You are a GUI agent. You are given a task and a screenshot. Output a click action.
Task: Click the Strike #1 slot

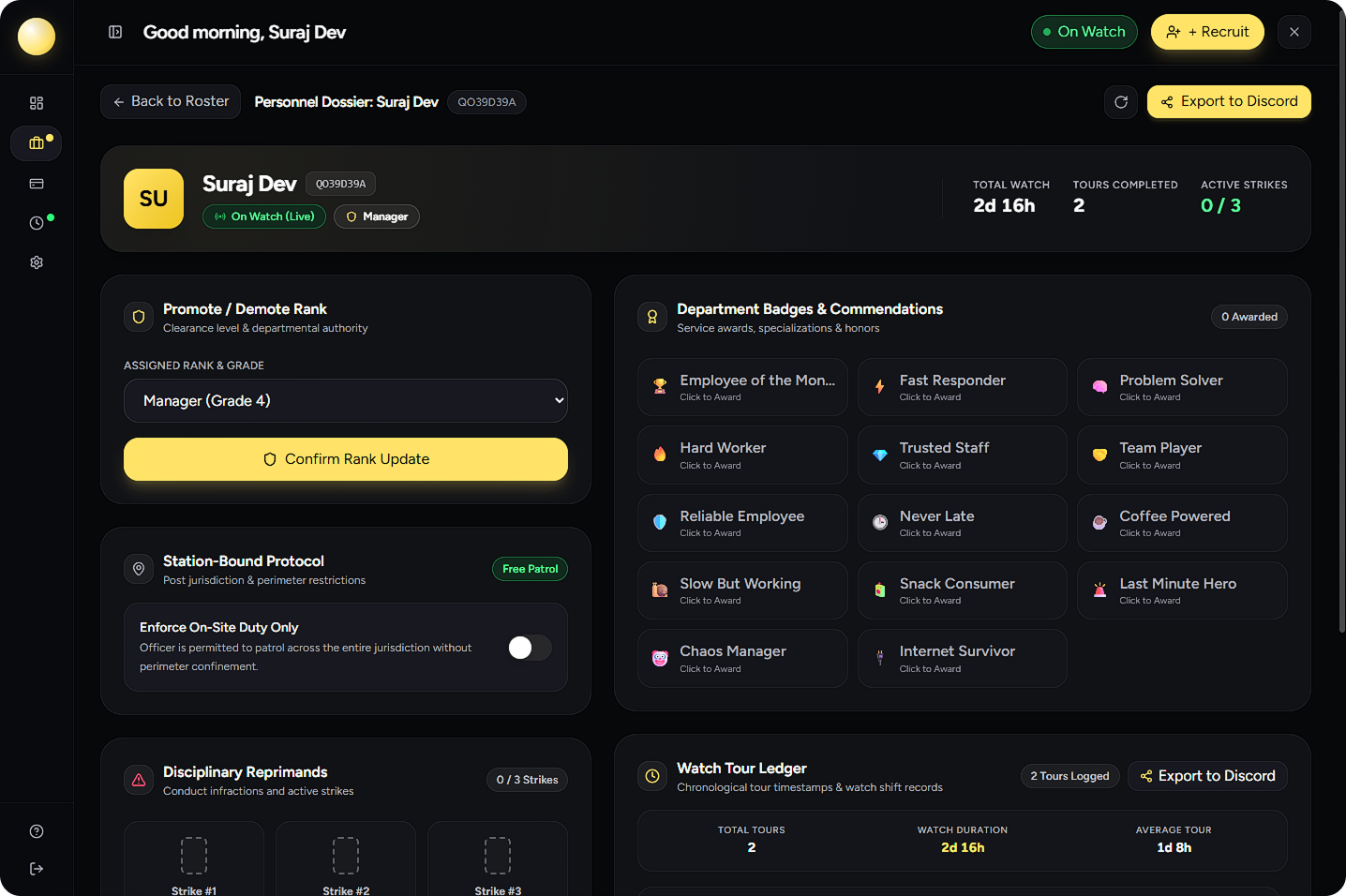pos(194,859)
